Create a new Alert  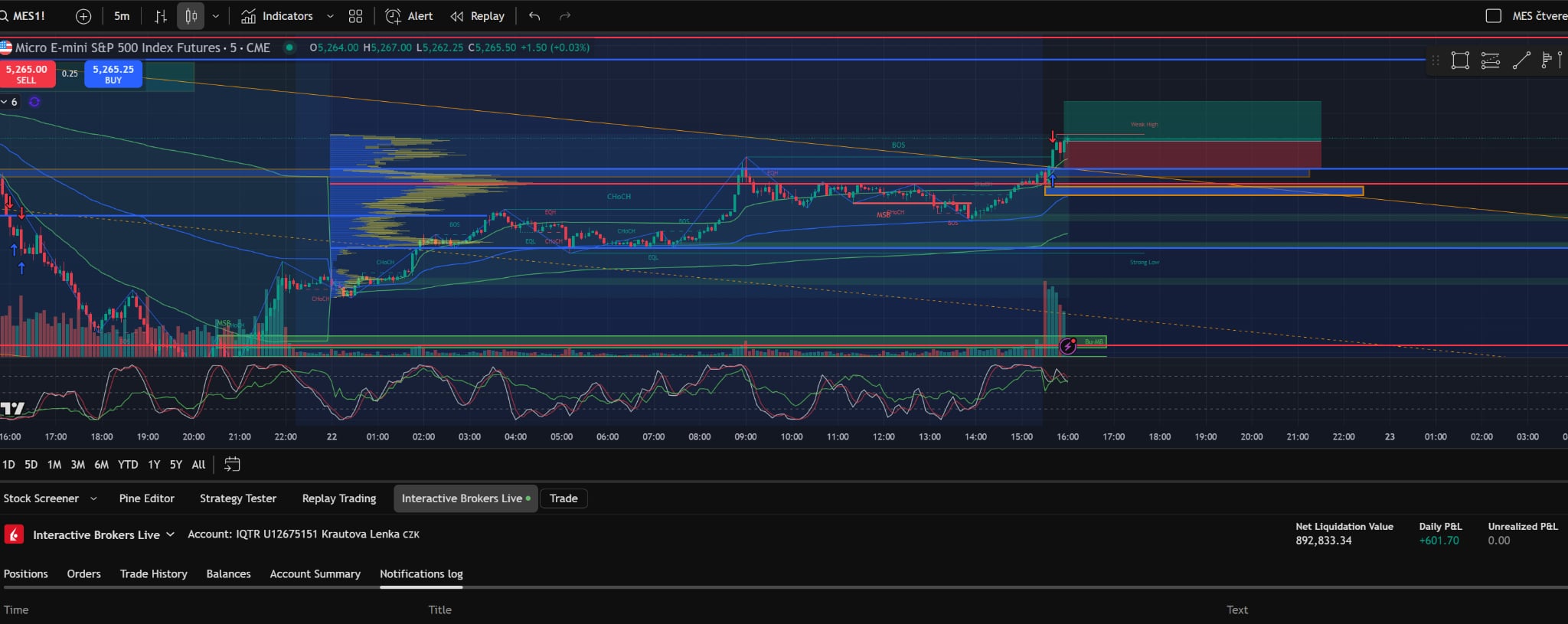click(409, 16)
